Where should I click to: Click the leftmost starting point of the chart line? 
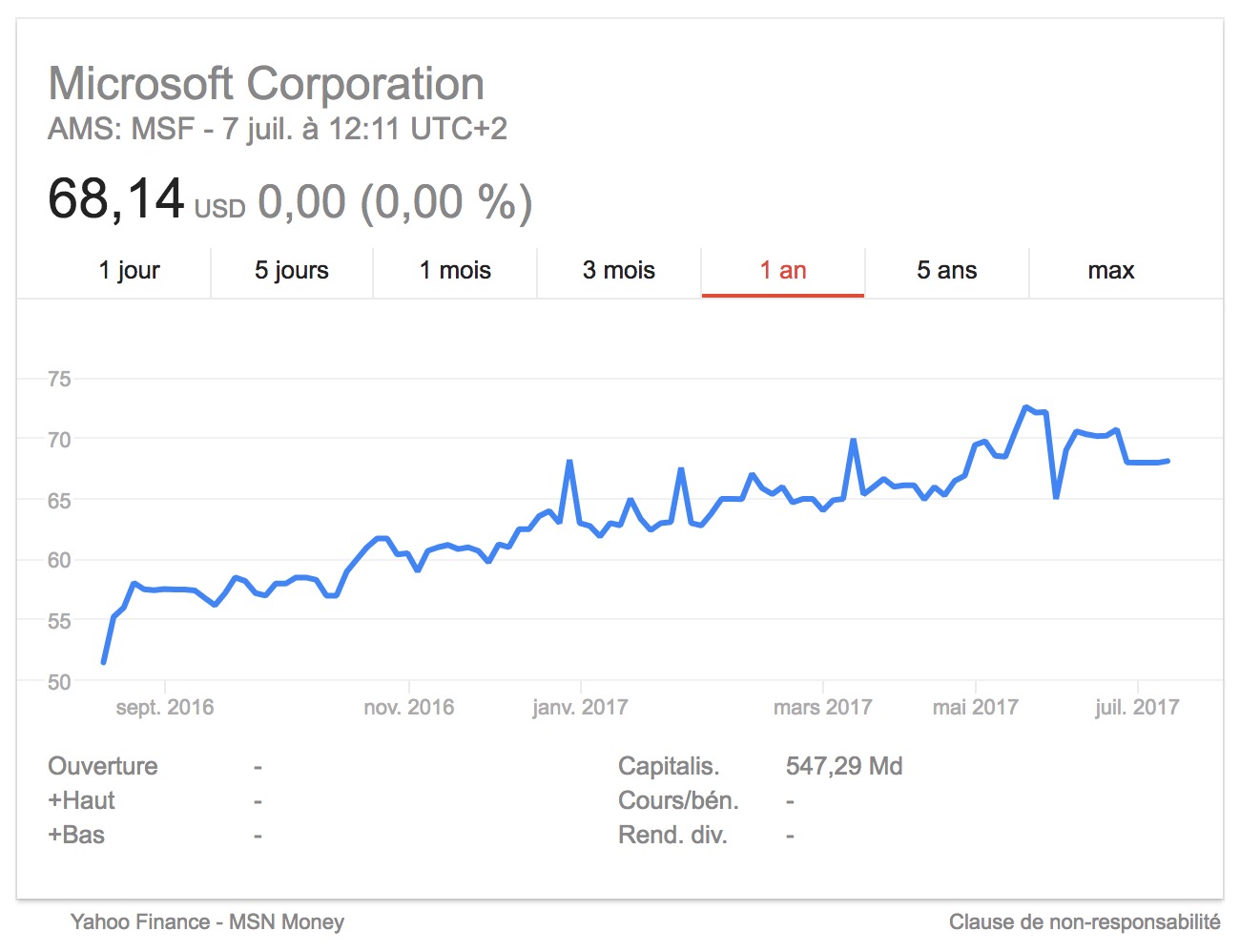coord(103,661)
